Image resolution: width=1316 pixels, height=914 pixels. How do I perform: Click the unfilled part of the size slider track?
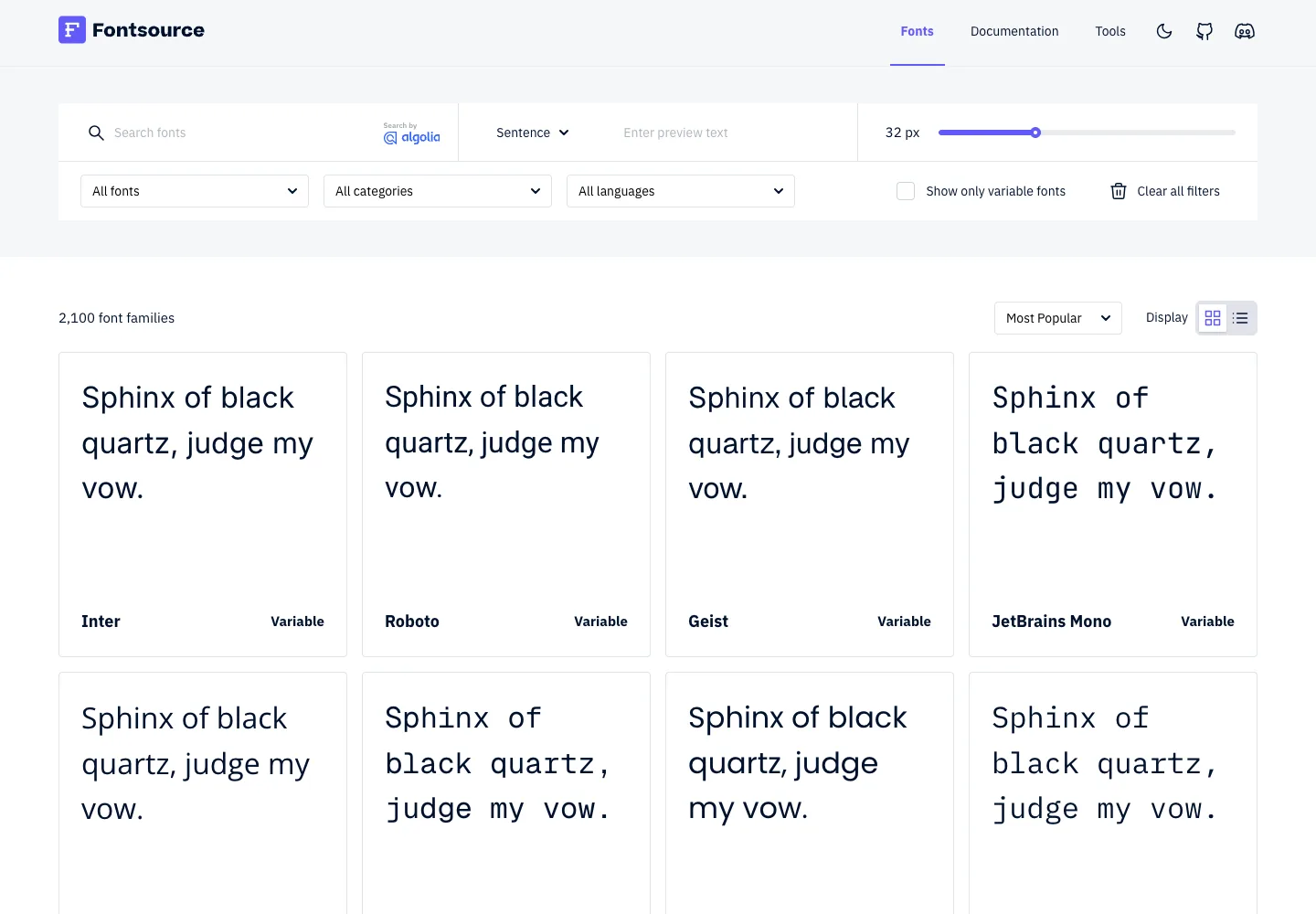[x=1138, y=133]
